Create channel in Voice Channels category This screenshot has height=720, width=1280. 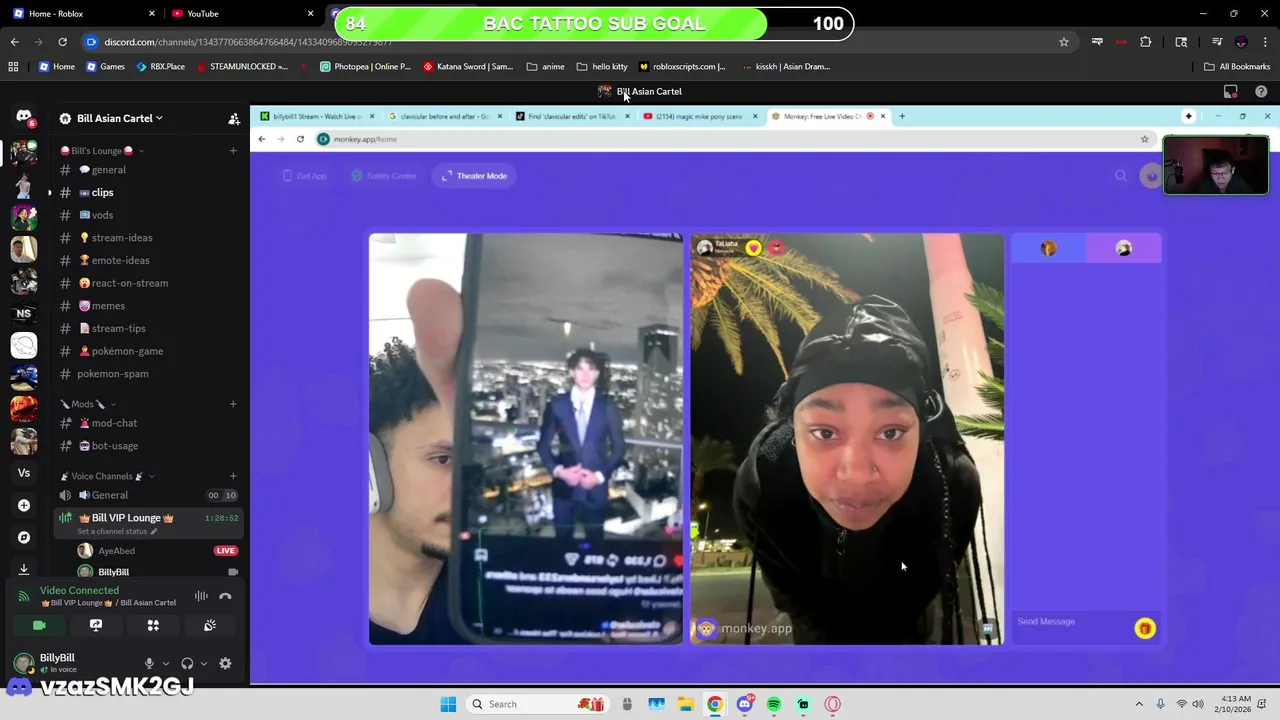click(233, 476)
